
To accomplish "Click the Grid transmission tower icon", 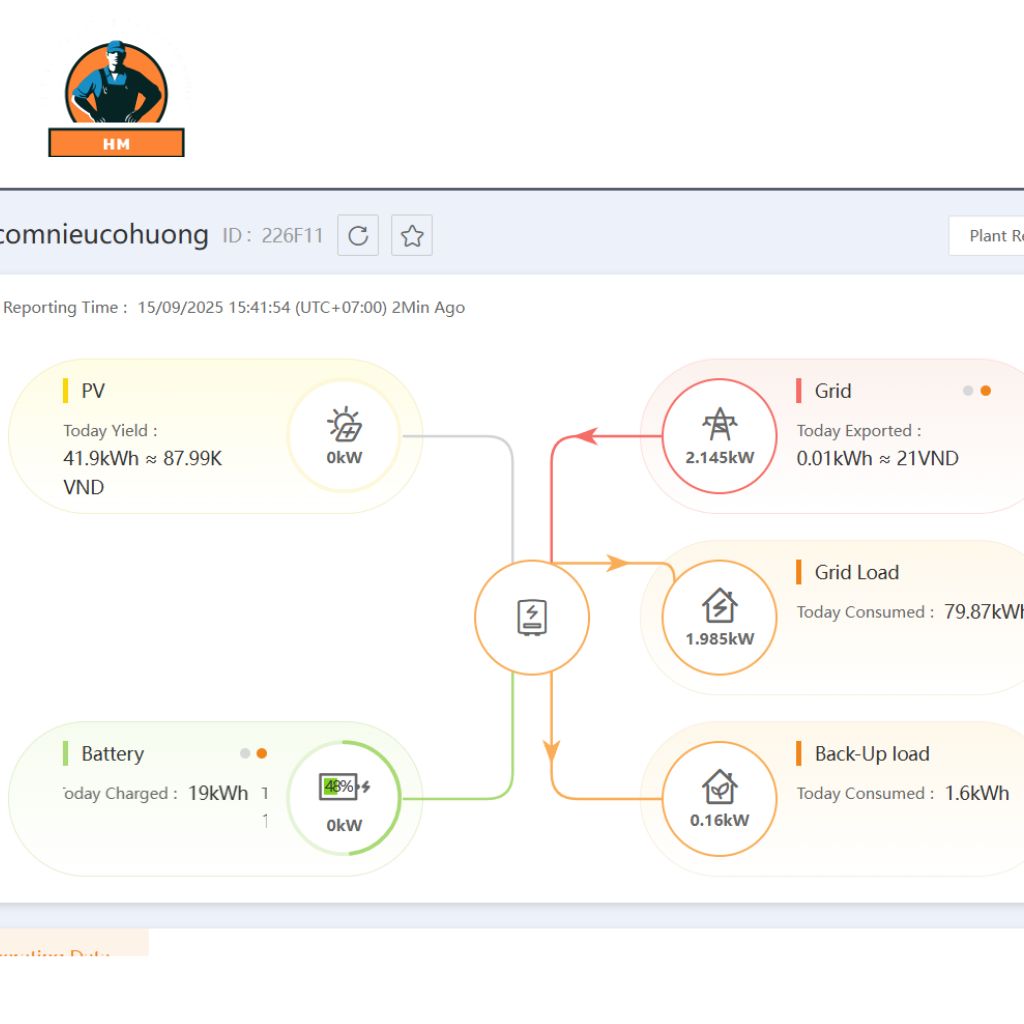I will click(x=719, y=424).
